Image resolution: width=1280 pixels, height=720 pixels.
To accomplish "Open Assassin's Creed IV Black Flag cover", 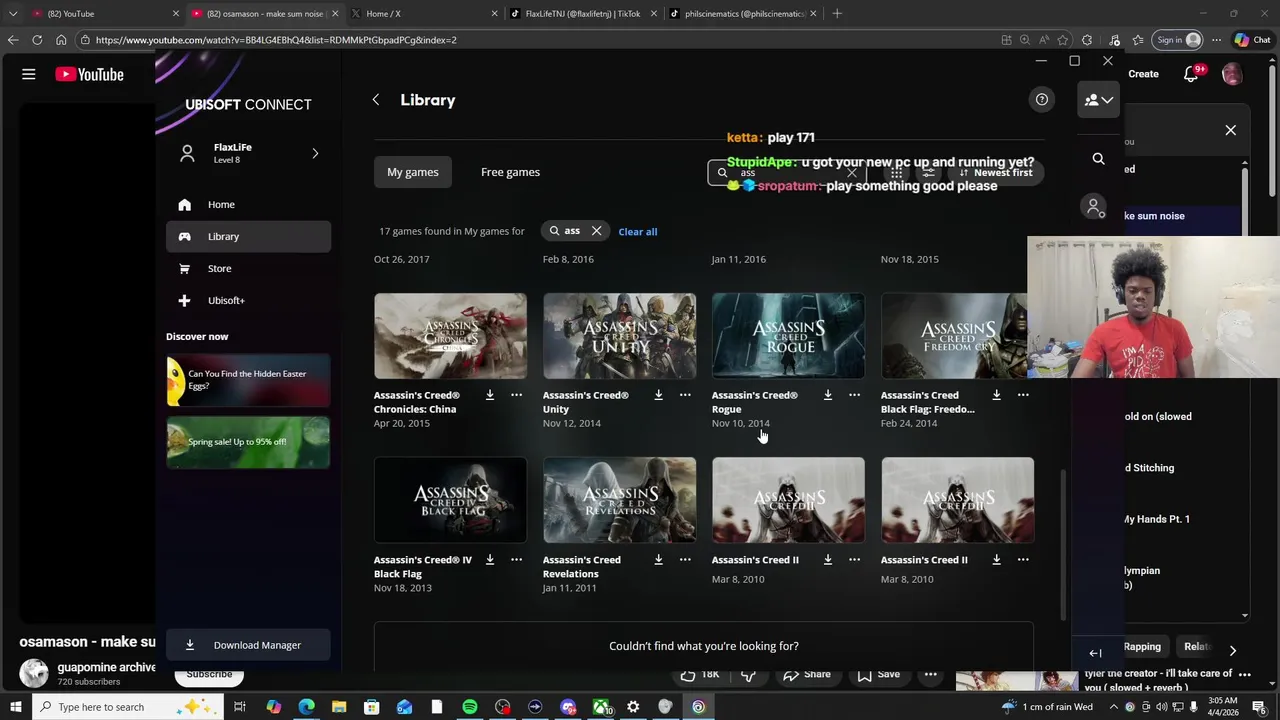I will point(450,500).
